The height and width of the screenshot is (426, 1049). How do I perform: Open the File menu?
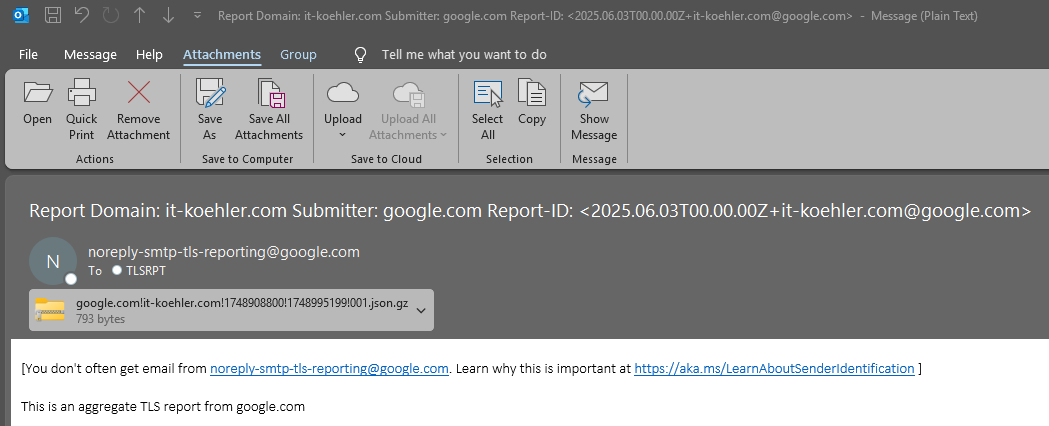click(x=28, y=55)
